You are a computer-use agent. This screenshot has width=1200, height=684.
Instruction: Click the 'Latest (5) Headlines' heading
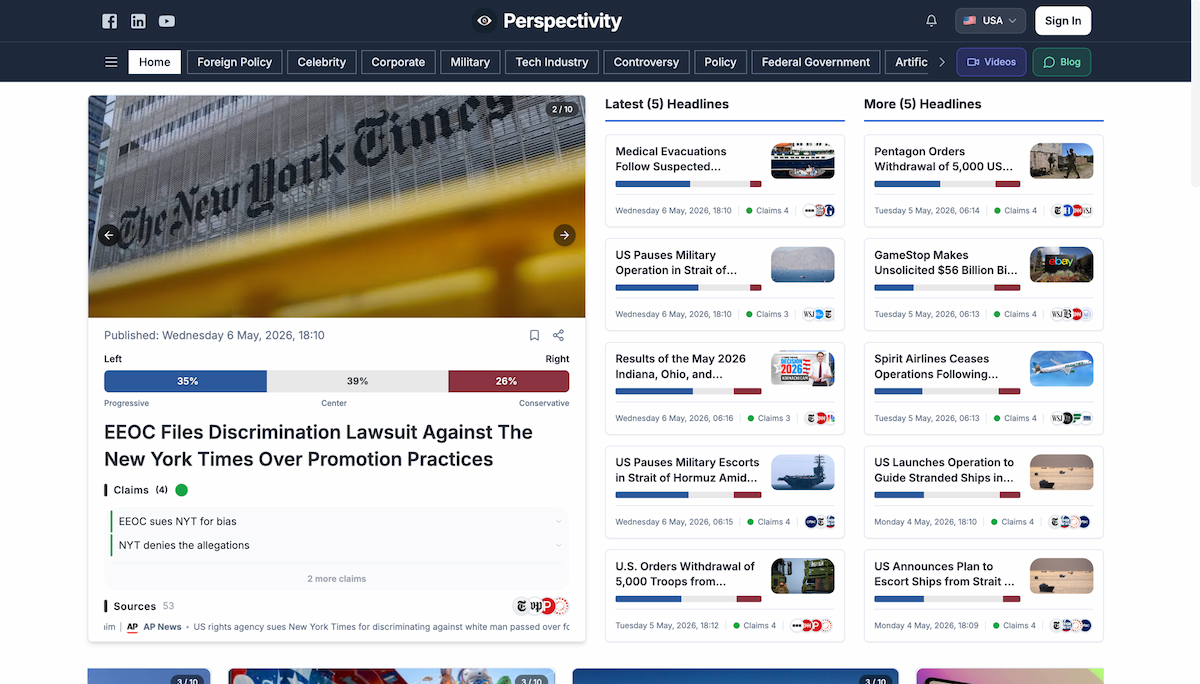(x=667, y=104)
